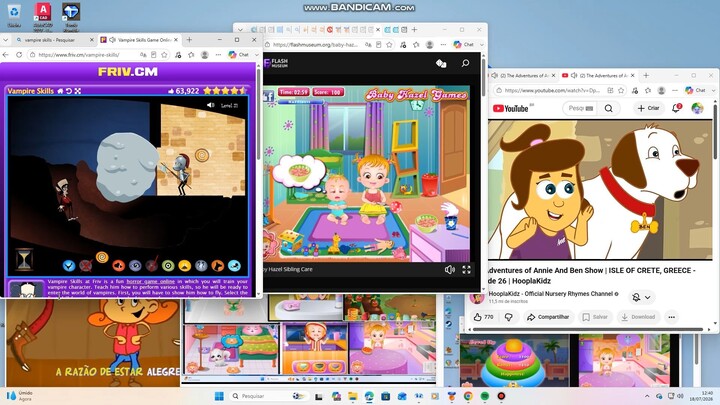Screen dimensions: 720x405
Task: Open the Windows Start button on taskbar
Action: tap(219, 396)
